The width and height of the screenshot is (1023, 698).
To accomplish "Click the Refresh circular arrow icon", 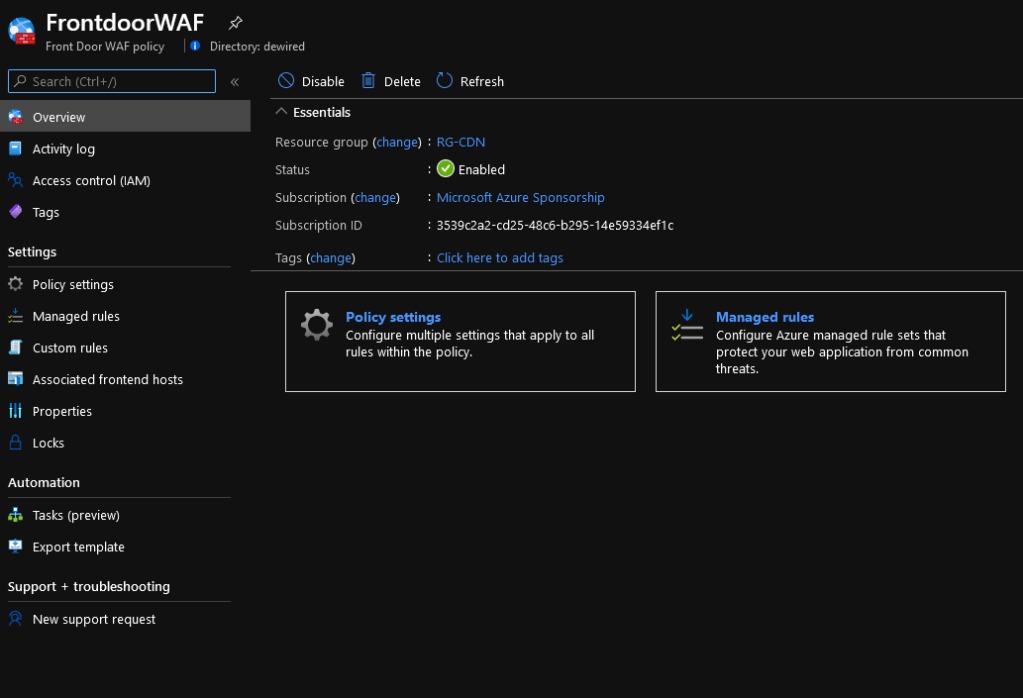I will [x=445, y=81].
